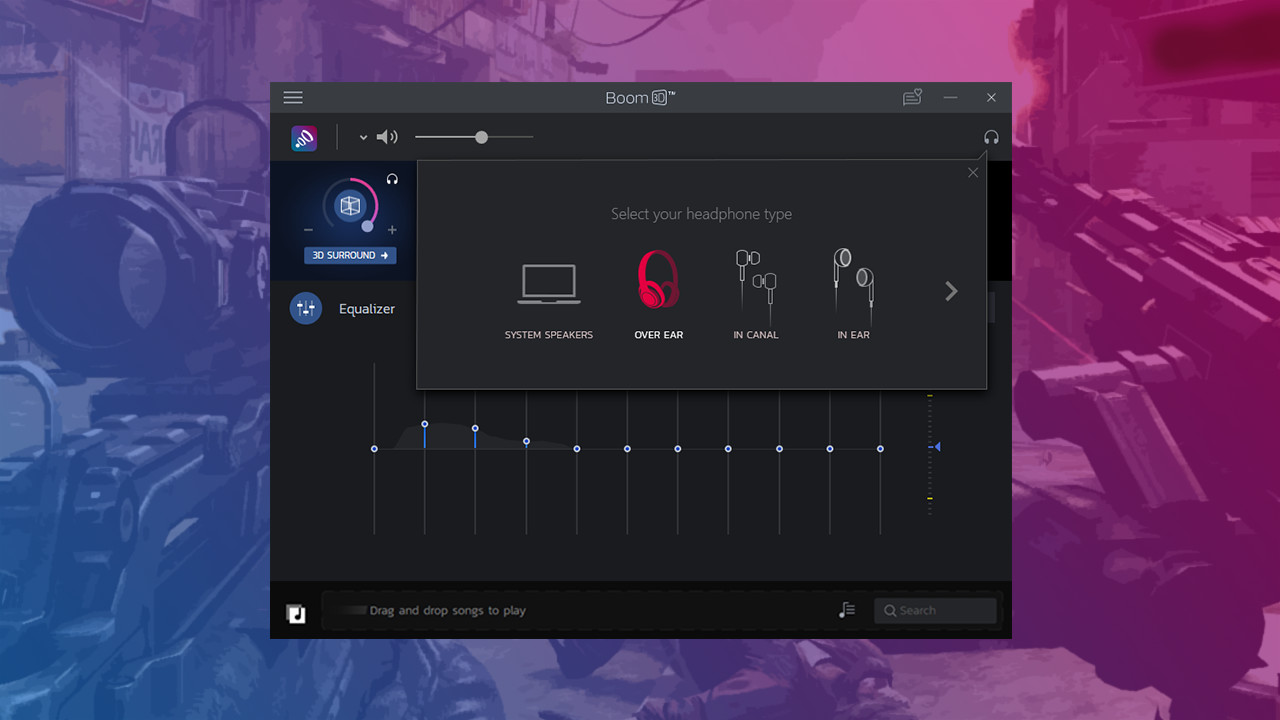Click the Equalizer panel icon
Screen dimensions: 1280x720
tap(306, 308)
